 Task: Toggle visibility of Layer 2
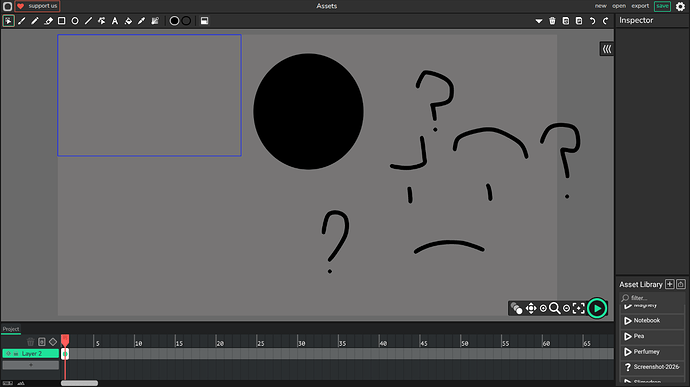pos(8,354)
